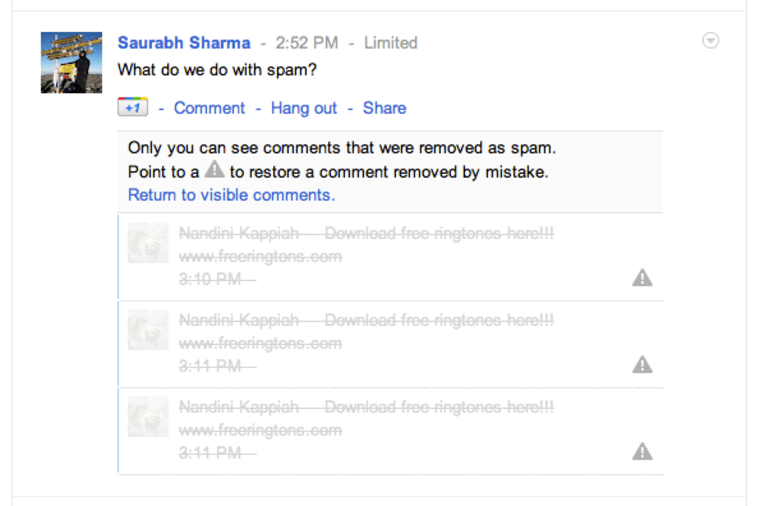The height and width of the screenshot is (506, 760).
Task: Click the faded avatar of the first spam comment
Action: (148, 243)
